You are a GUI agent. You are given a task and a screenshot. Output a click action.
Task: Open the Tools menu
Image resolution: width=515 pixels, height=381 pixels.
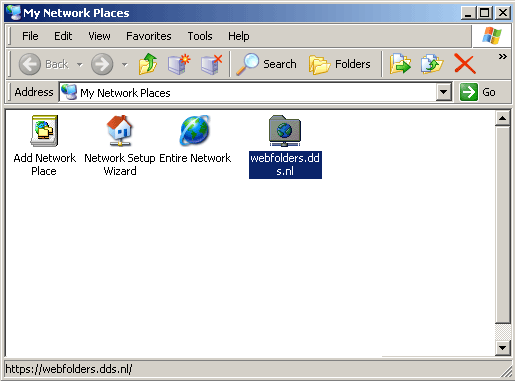click(x=200, y=36)
